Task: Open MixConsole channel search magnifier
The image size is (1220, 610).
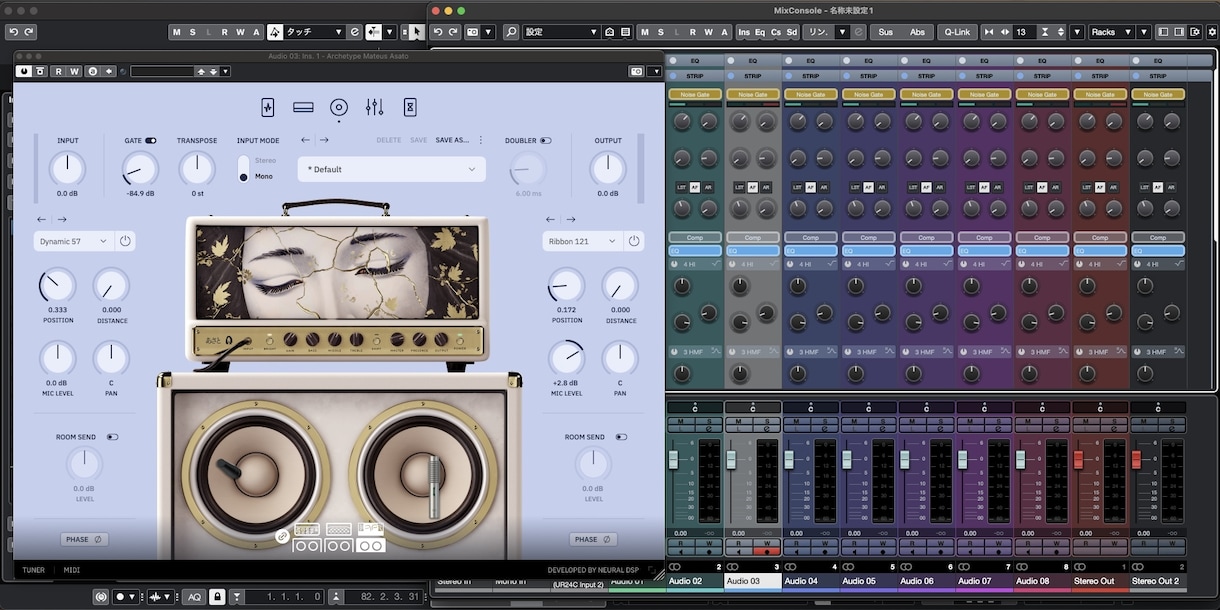Action: pos(511,32)
